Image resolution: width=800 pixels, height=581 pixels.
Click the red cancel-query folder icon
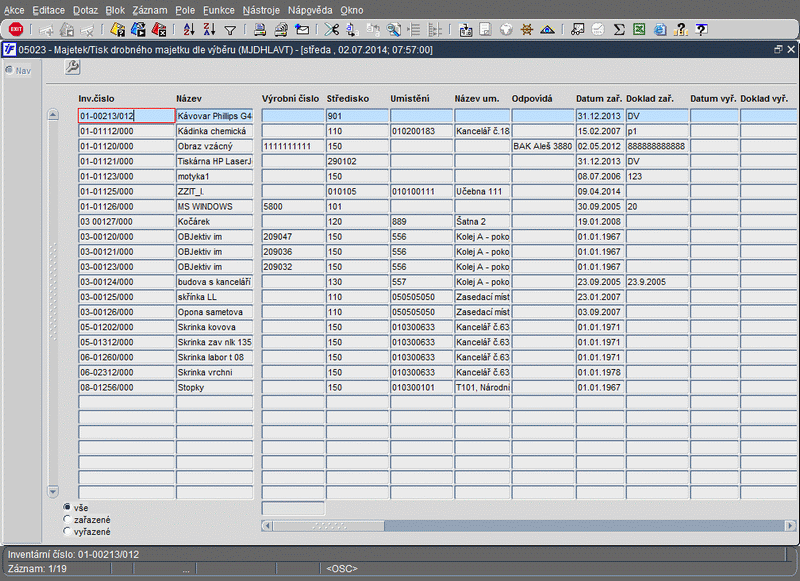159,30
